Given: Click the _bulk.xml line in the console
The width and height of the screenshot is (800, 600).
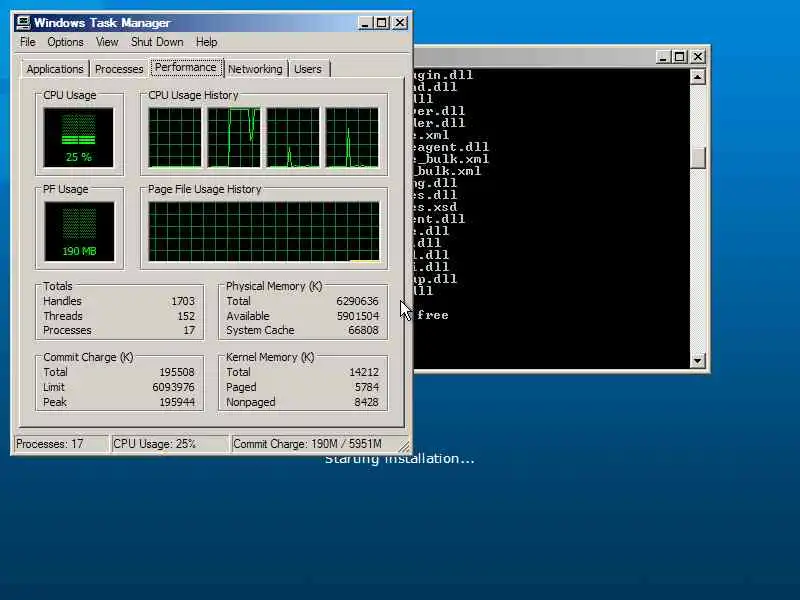Looking at the screenshot, I should click(448, 171).
